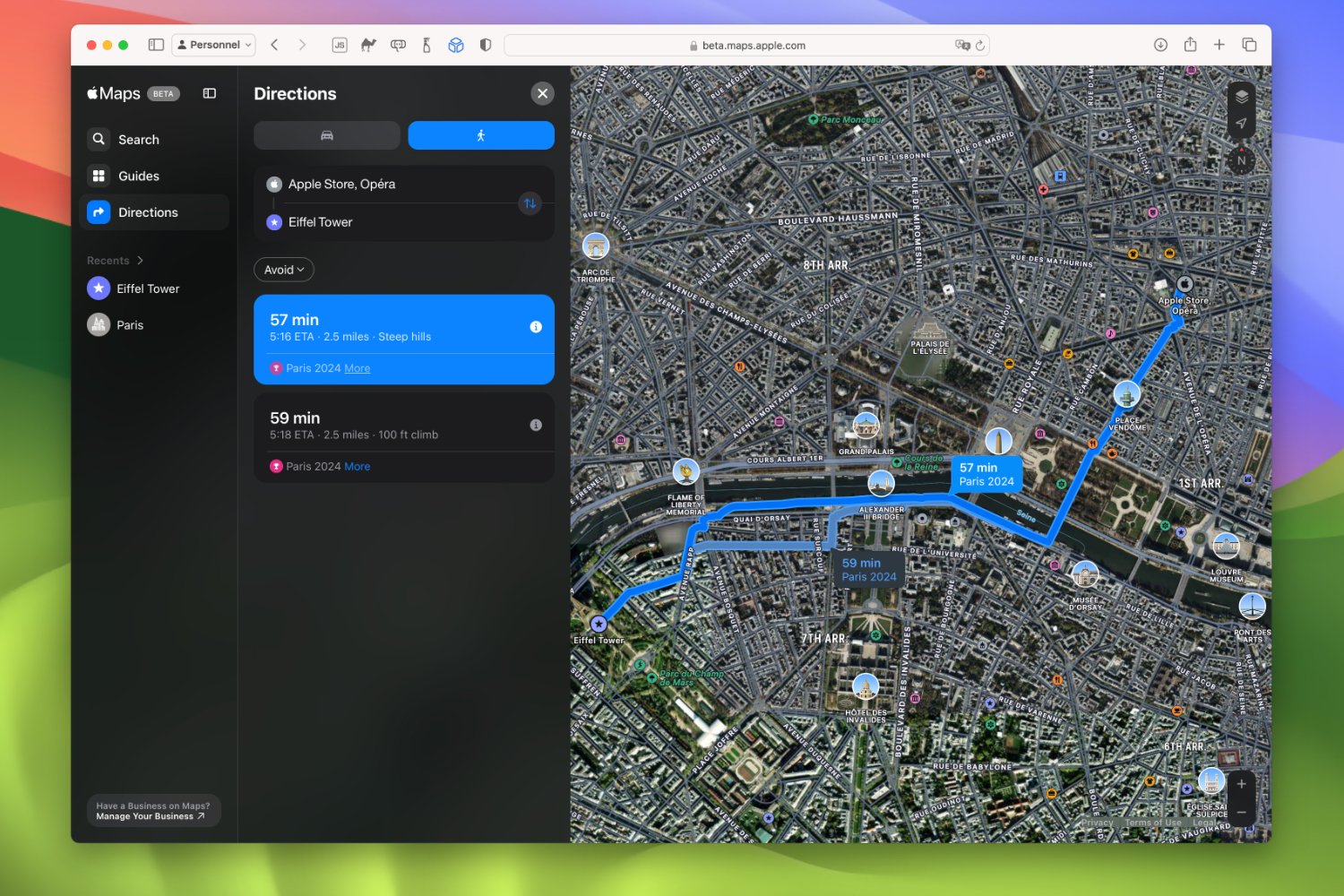Show info for the 59 min route
This screenshot has height=896, width=1344.
(x=536, y=426)
